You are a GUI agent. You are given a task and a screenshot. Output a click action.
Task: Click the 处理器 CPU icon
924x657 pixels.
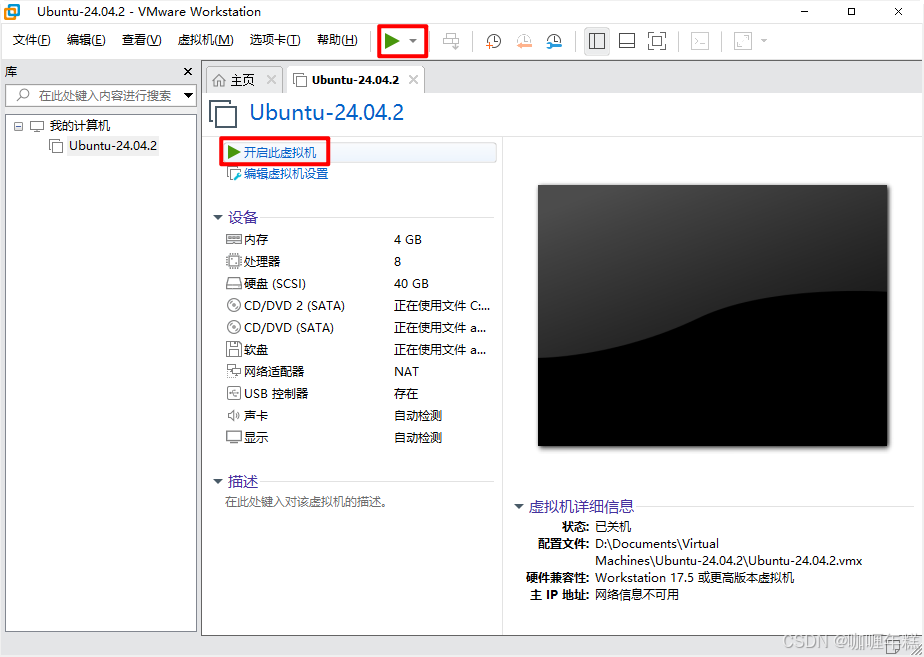pyautogui.click(x=233, y=261)
